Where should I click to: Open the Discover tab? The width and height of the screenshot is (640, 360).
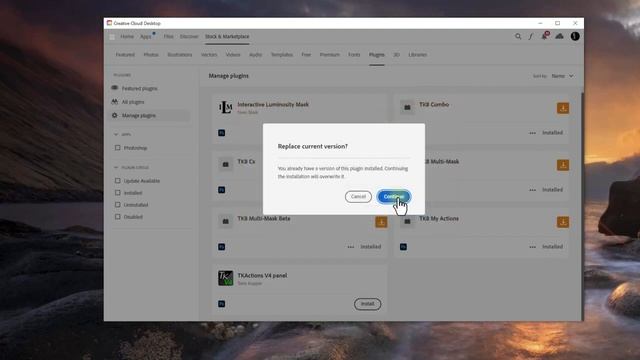click(x=189, y=36)
